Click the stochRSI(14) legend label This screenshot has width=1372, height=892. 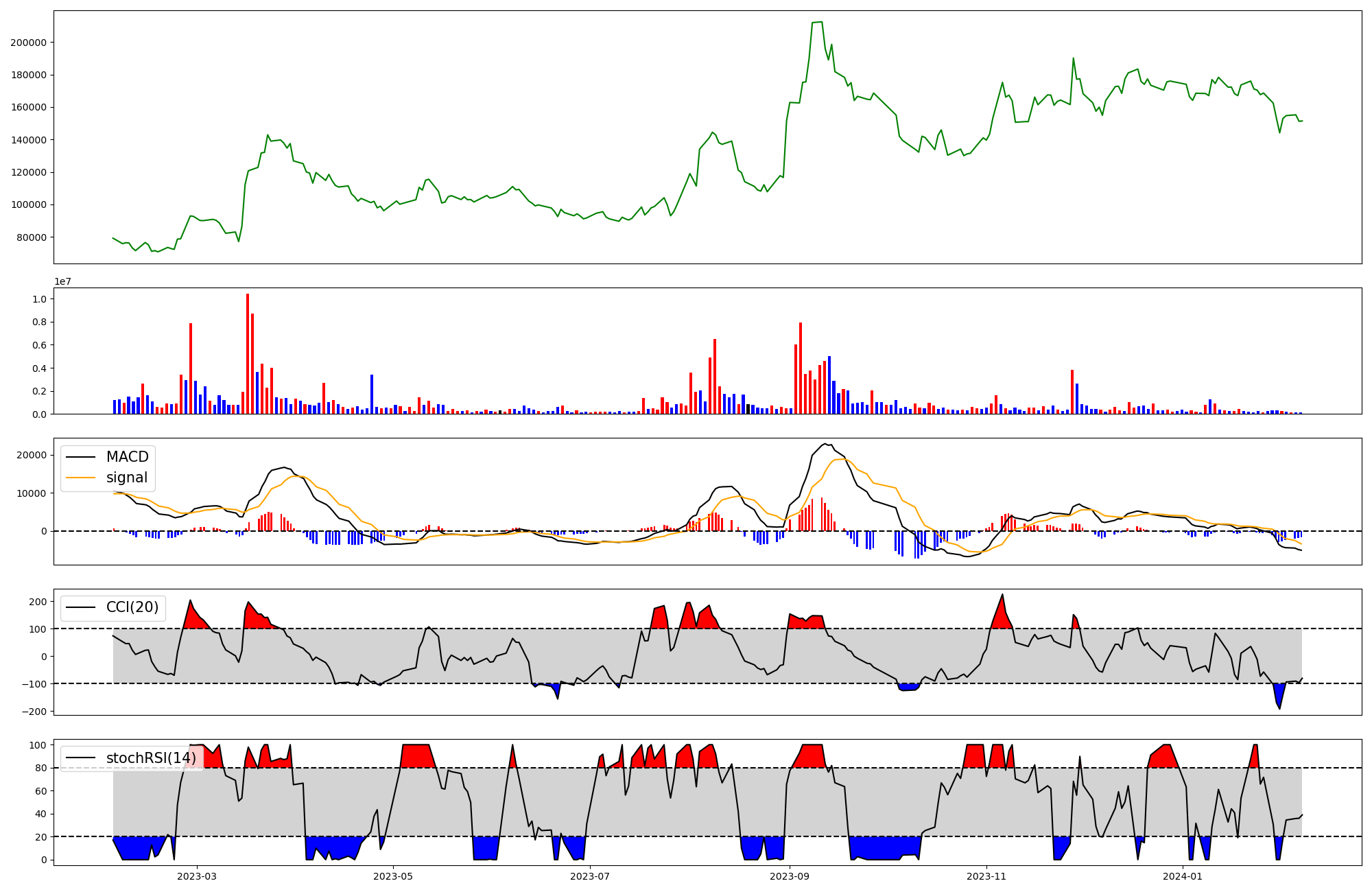[x=151, y=758]
